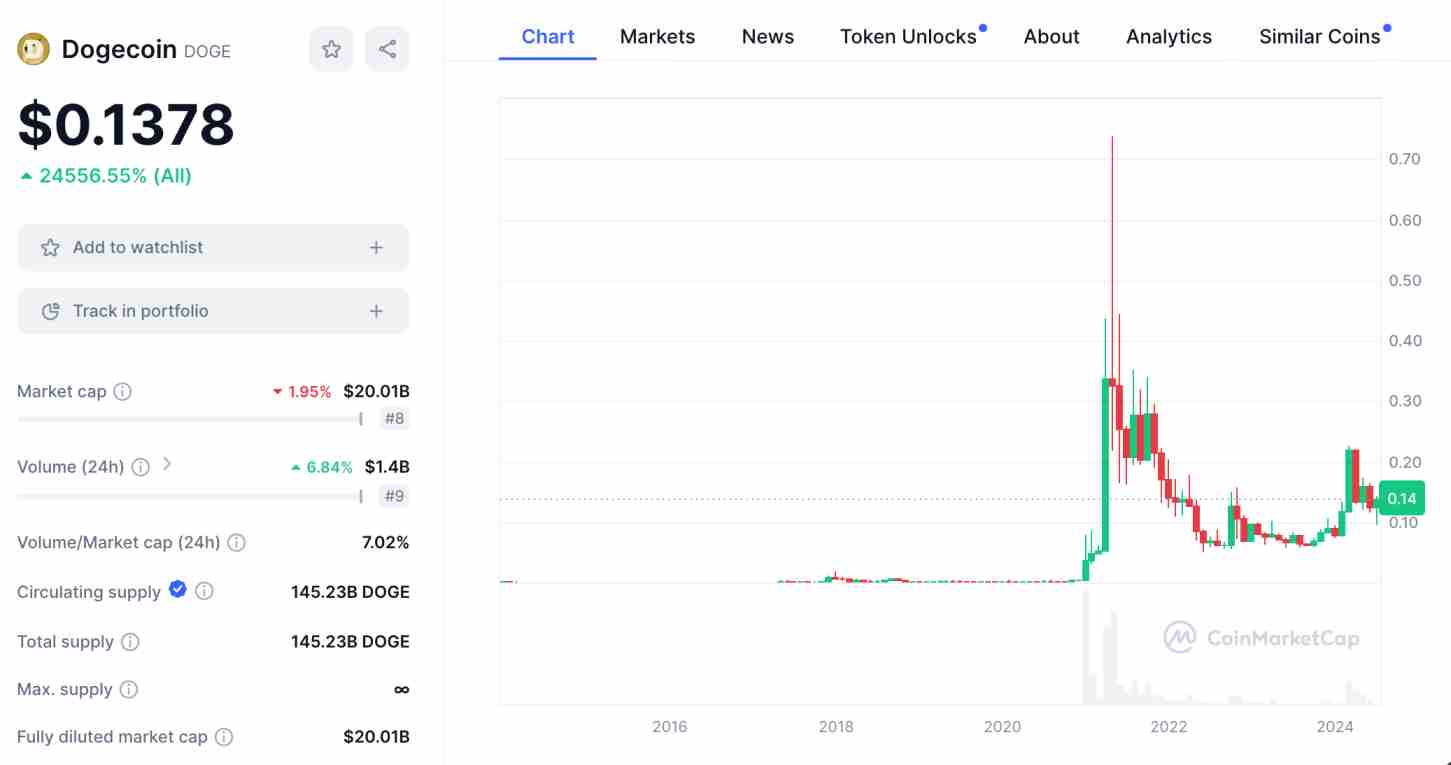Click the #8 market cap rank badge

[x=395, y=419]
